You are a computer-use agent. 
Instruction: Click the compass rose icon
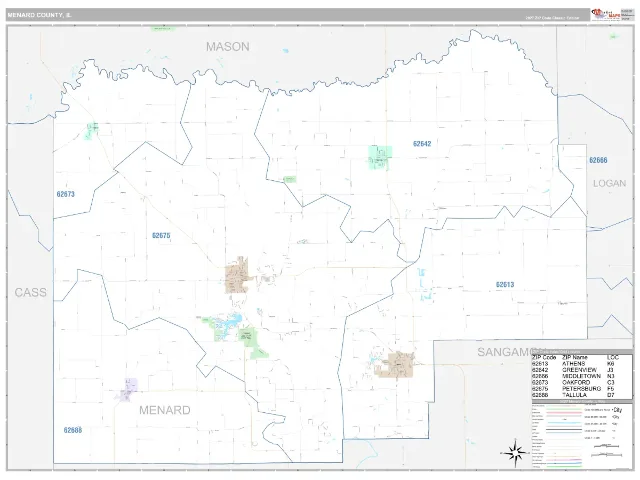tap(515, 452)
